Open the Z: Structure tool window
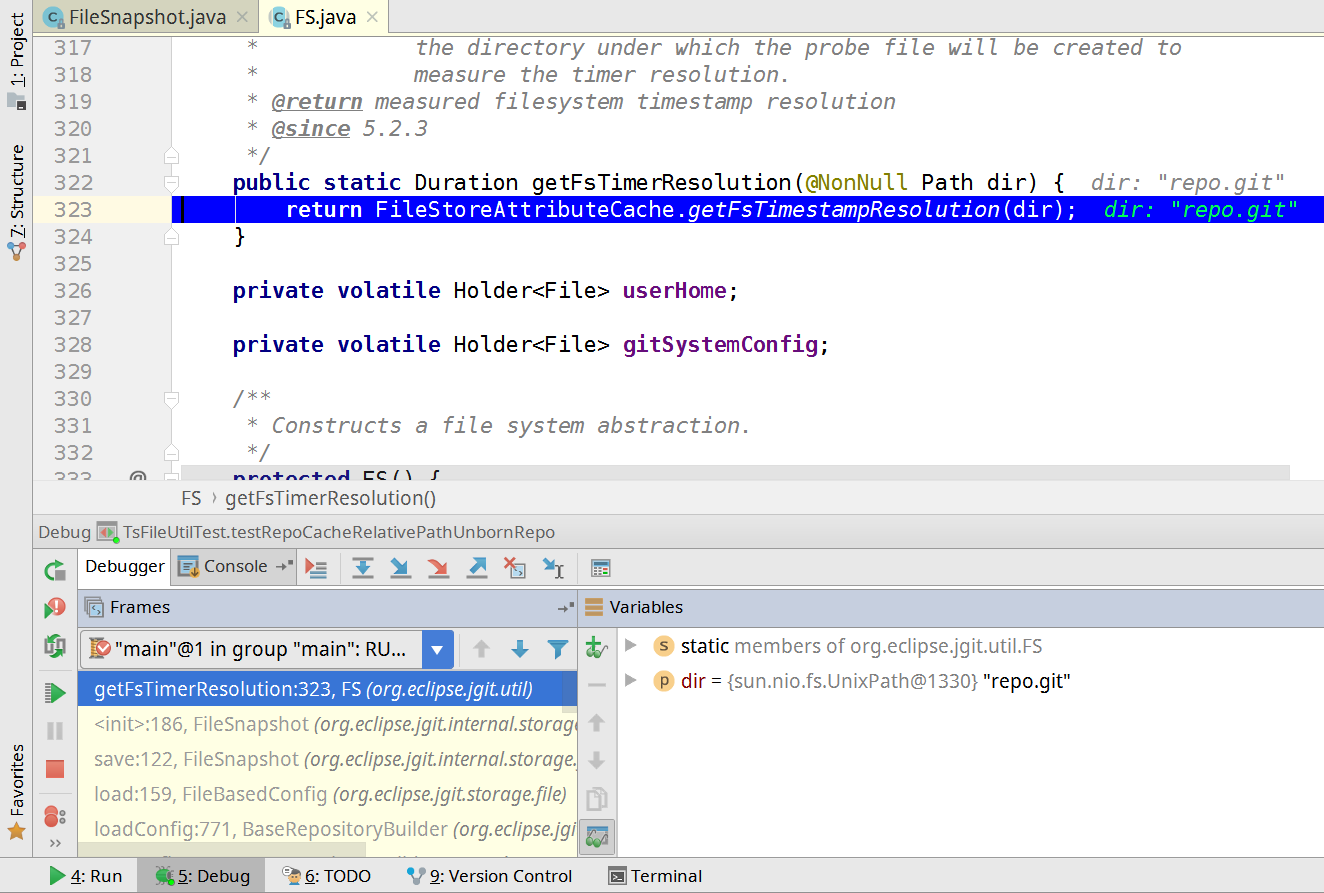 point(17,203)
